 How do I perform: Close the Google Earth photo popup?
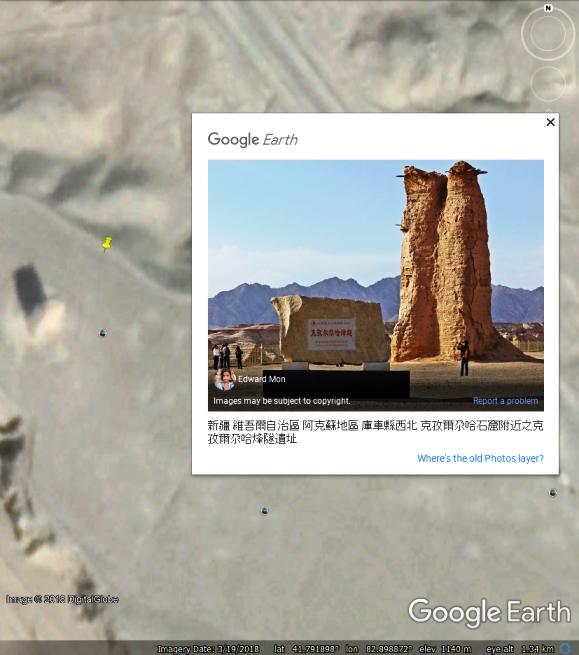(551, 122)
